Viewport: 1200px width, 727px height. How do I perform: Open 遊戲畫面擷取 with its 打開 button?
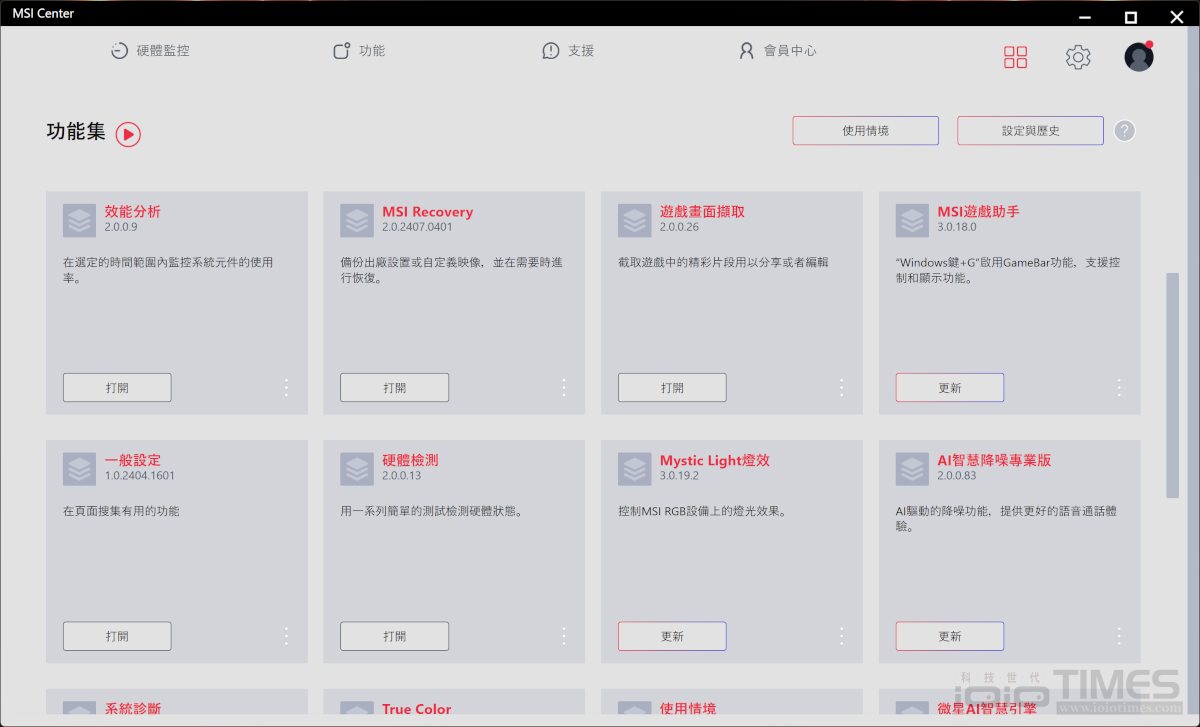coord(672,387)
